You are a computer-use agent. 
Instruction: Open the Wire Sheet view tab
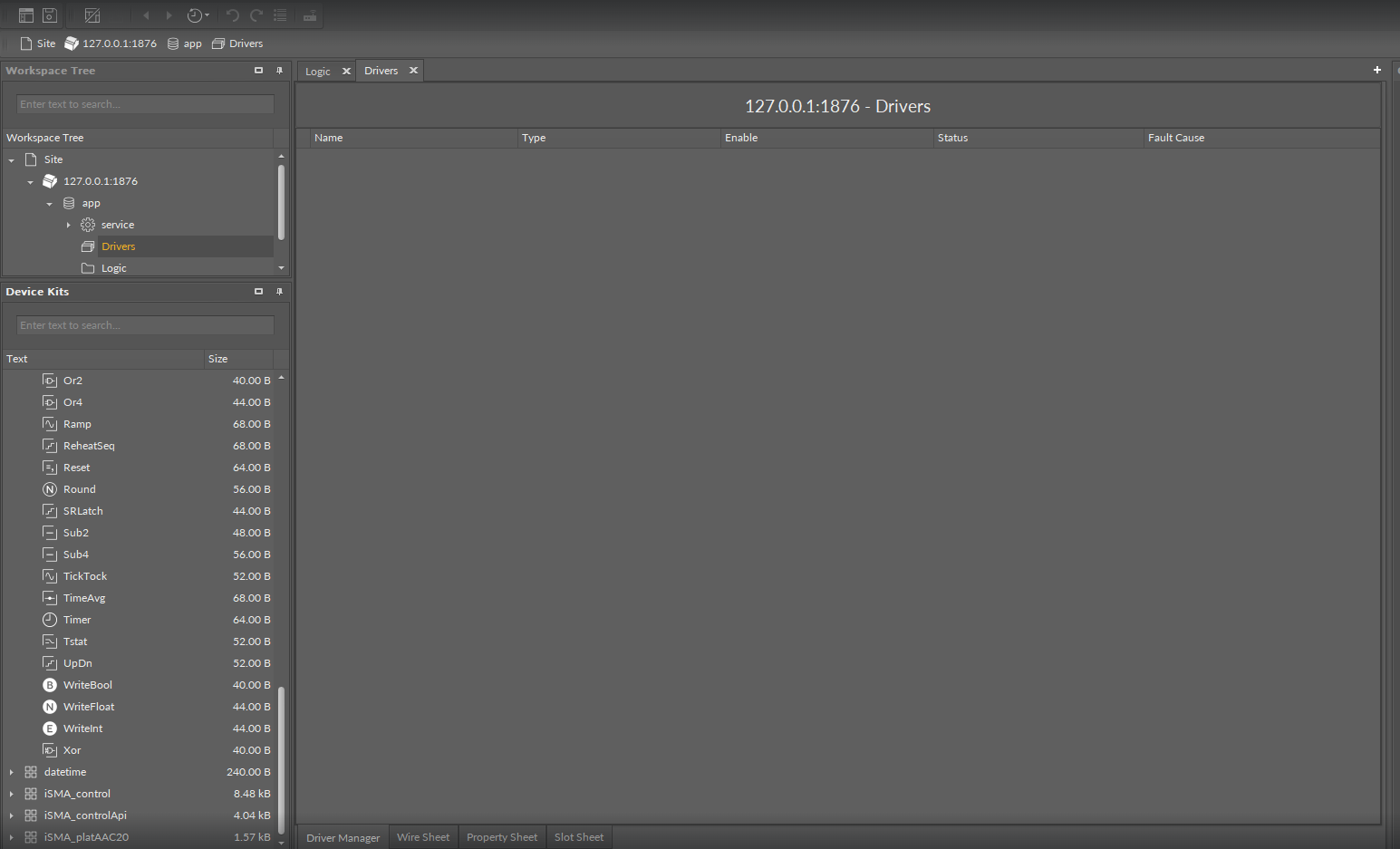point(423,837)
